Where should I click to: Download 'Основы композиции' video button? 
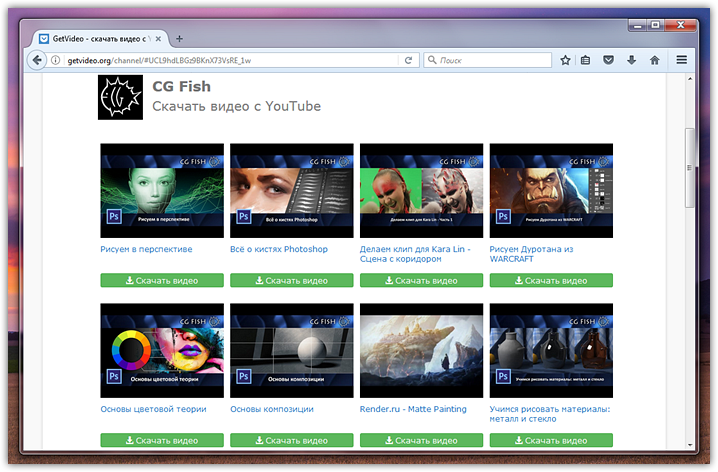[x=292, y=440]
